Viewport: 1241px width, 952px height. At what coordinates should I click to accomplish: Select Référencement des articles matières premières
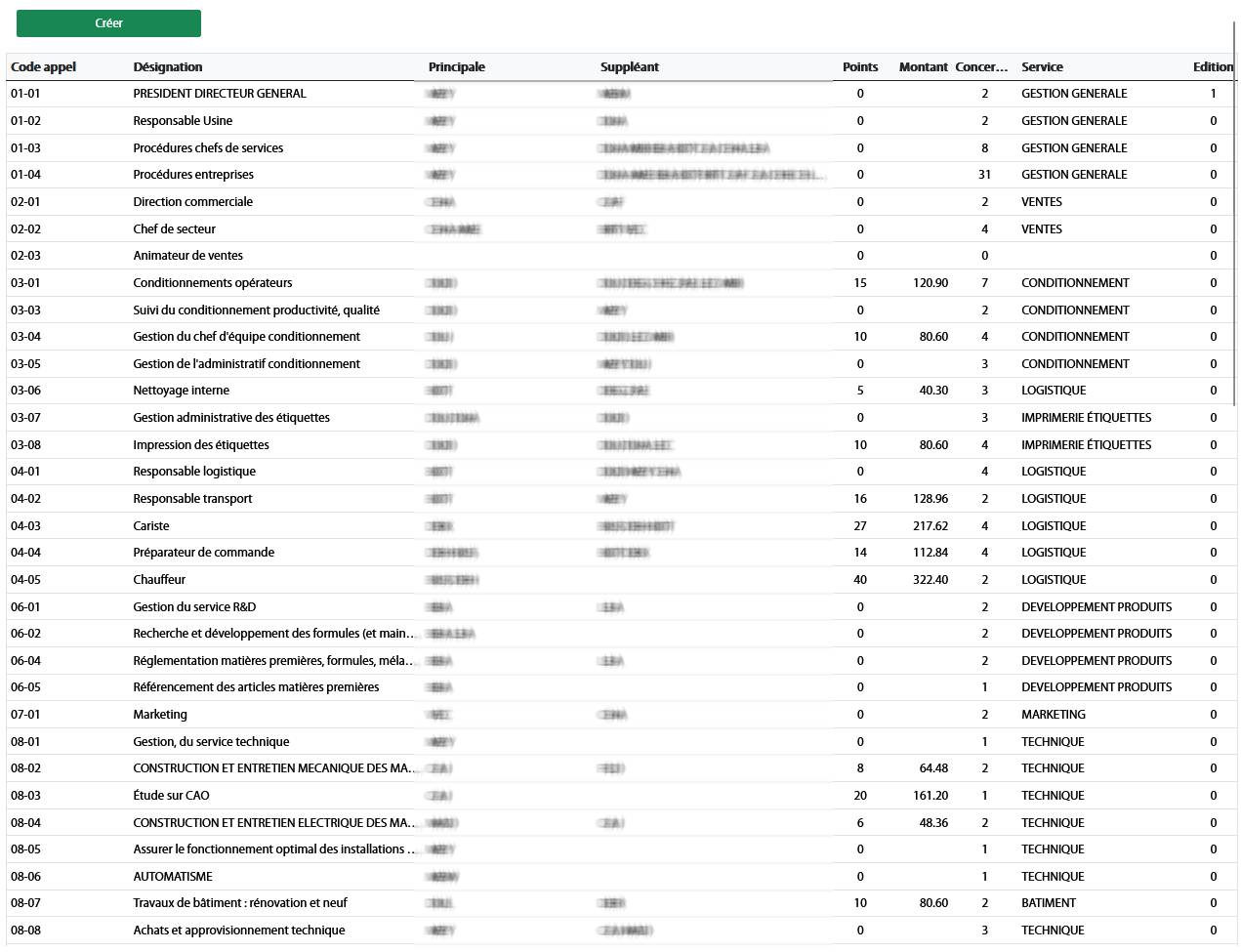click(621, 687)
